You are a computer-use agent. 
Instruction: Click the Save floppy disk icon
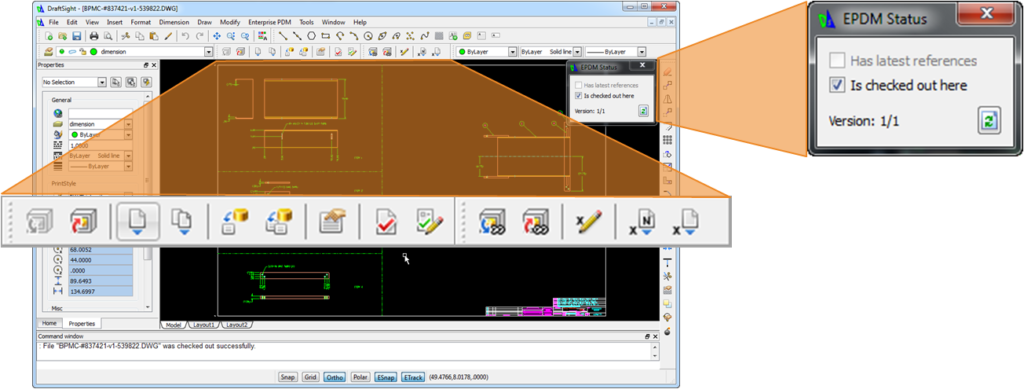point(77,36)
